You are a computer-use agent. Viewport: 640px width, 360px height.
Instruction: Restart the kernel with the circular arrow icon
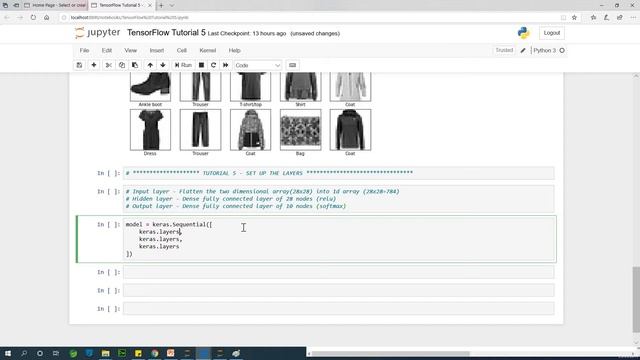point(213,65)
